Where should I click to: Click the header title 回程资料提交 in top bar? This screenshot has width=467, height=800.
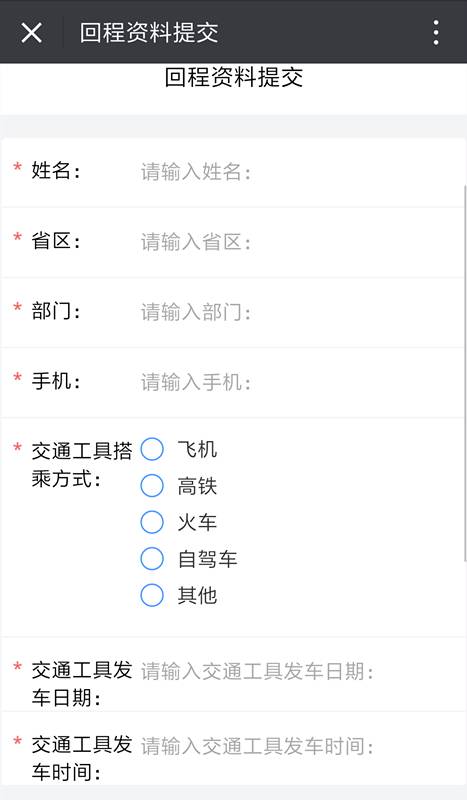coord(149,33)
